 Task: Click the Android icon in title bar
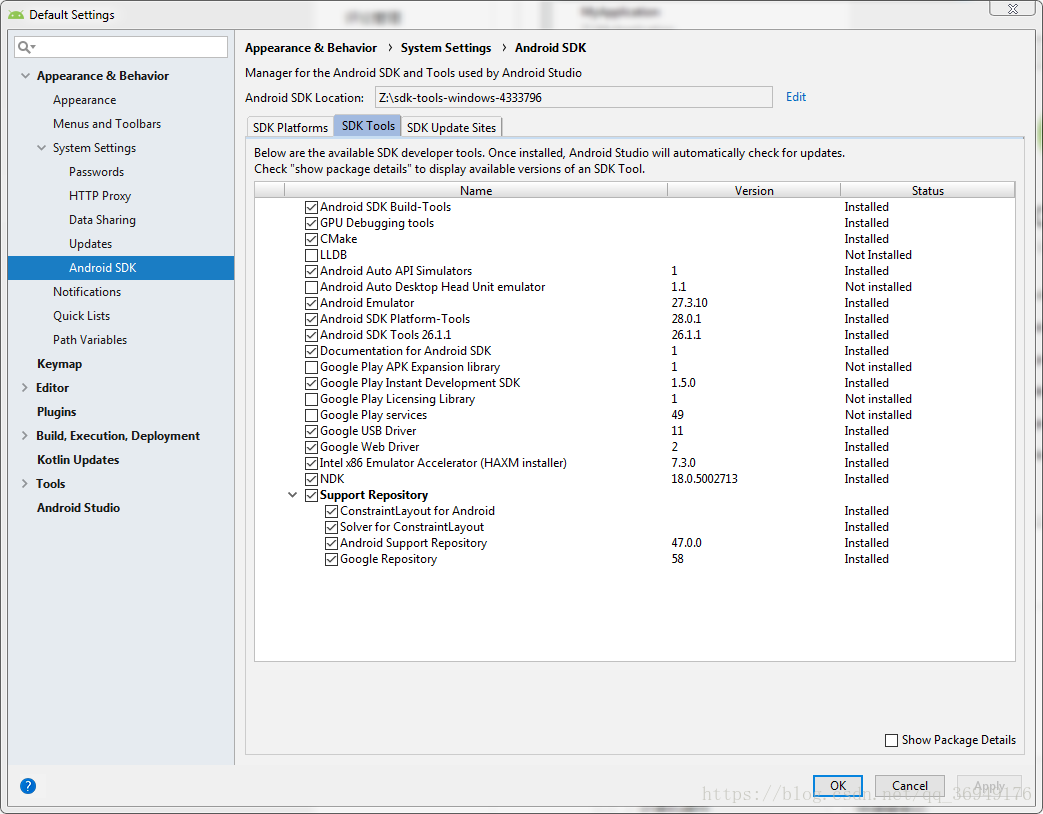coord(16,15)
